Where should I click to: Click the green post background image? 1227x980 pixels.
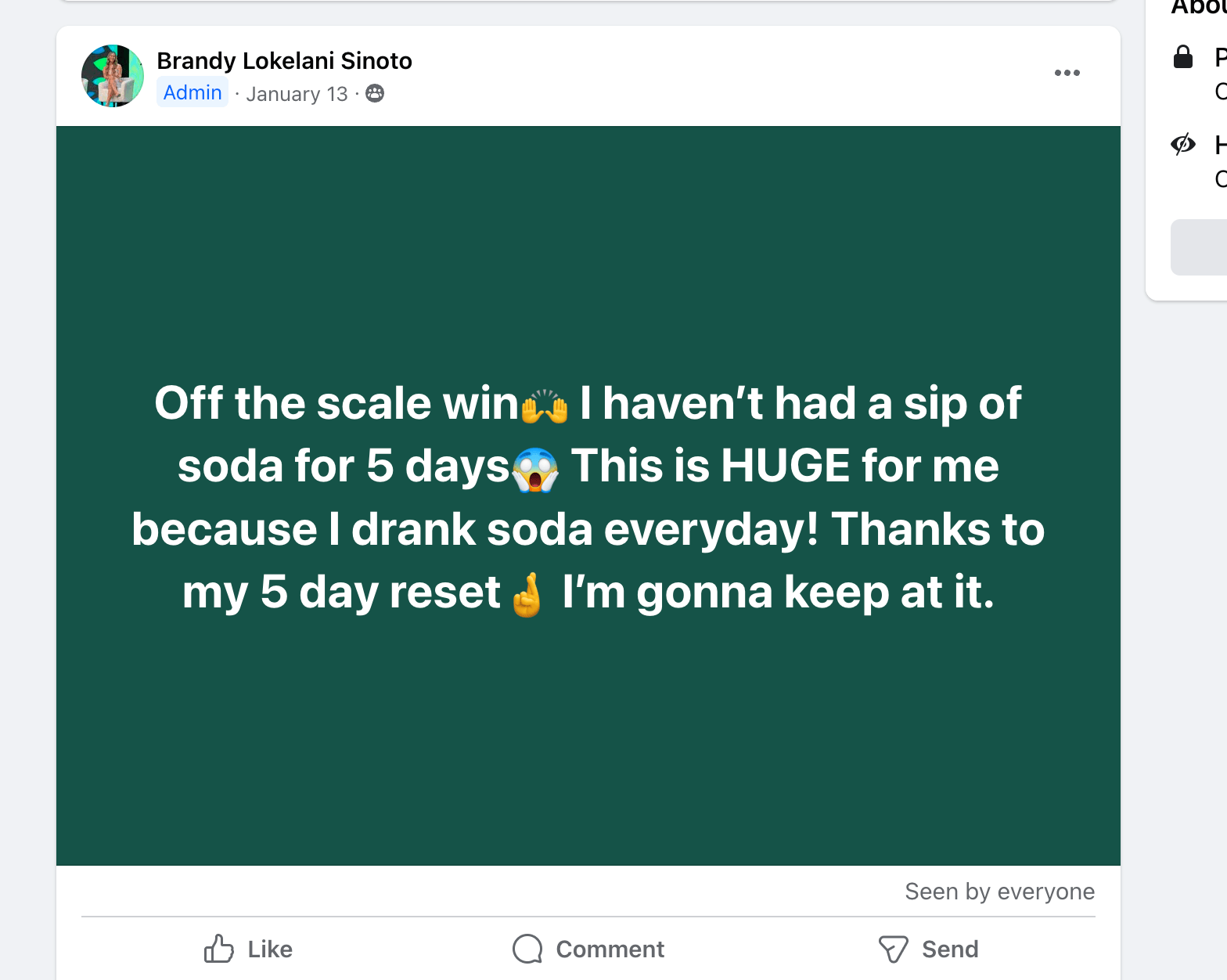click(587, 744)
